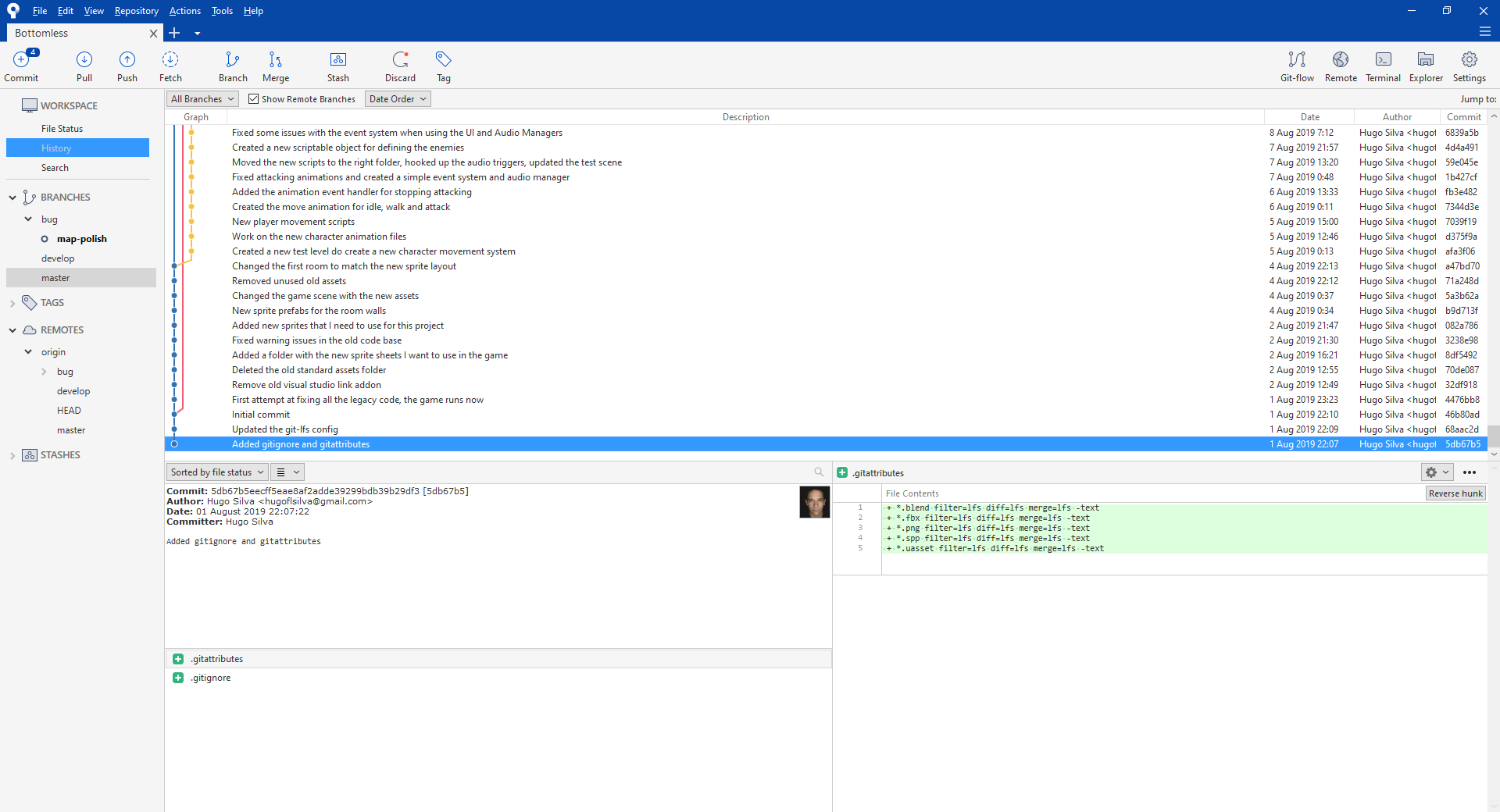Viewport: 1500px width, 812px height.
Task: Select the develop branch in the sidebar
Action: pos(58,258)
